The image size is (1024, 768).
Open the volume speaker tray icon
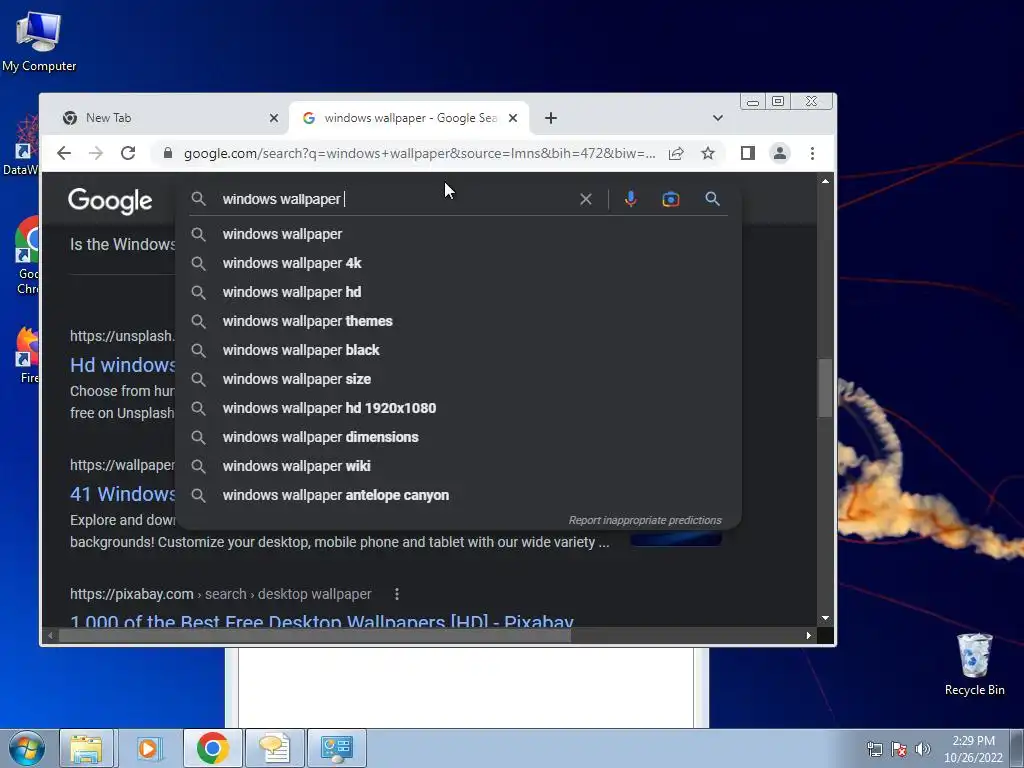[x=923, y=749]
